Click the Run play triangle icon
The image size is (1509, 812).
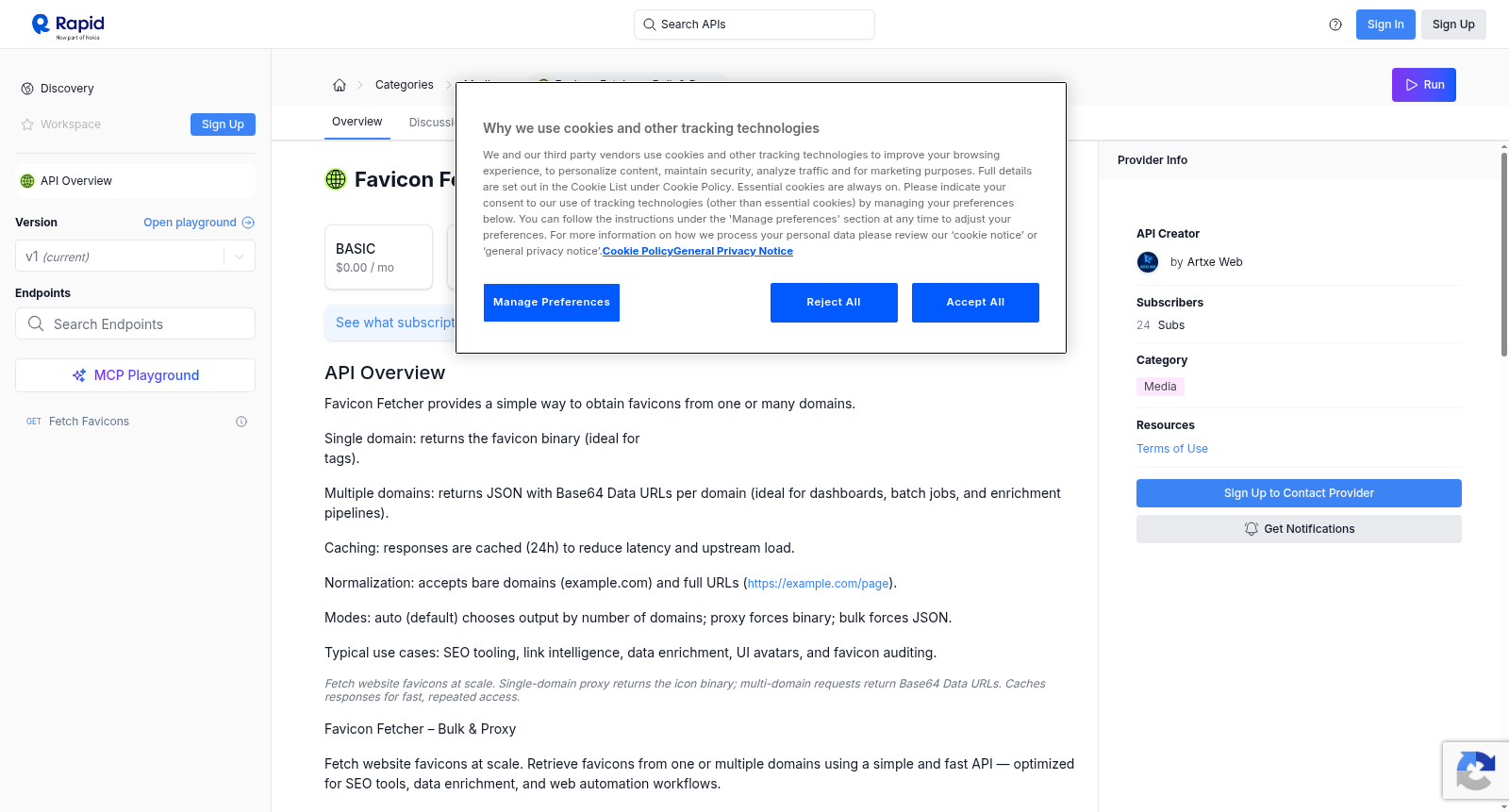(1412, 85)
